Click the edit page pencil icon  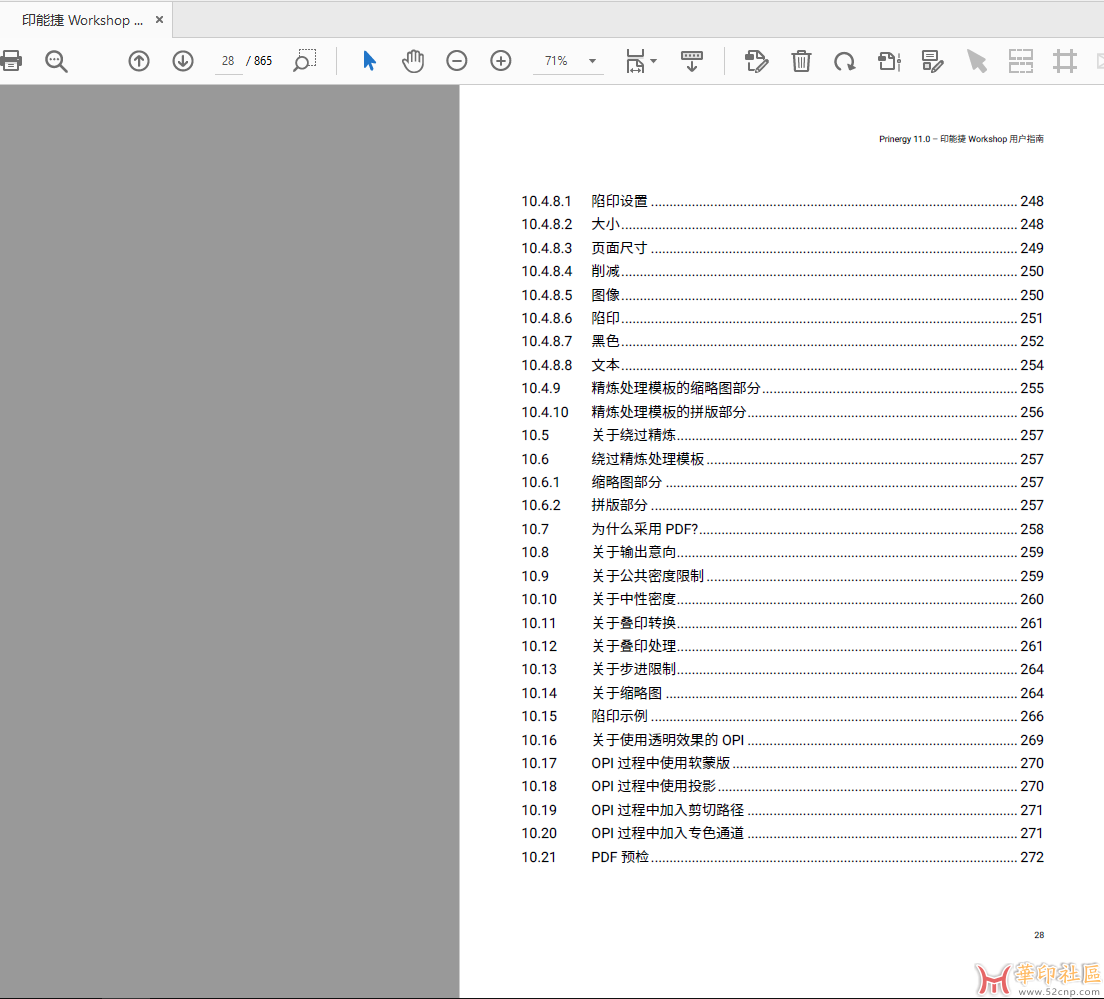(756, 61)
